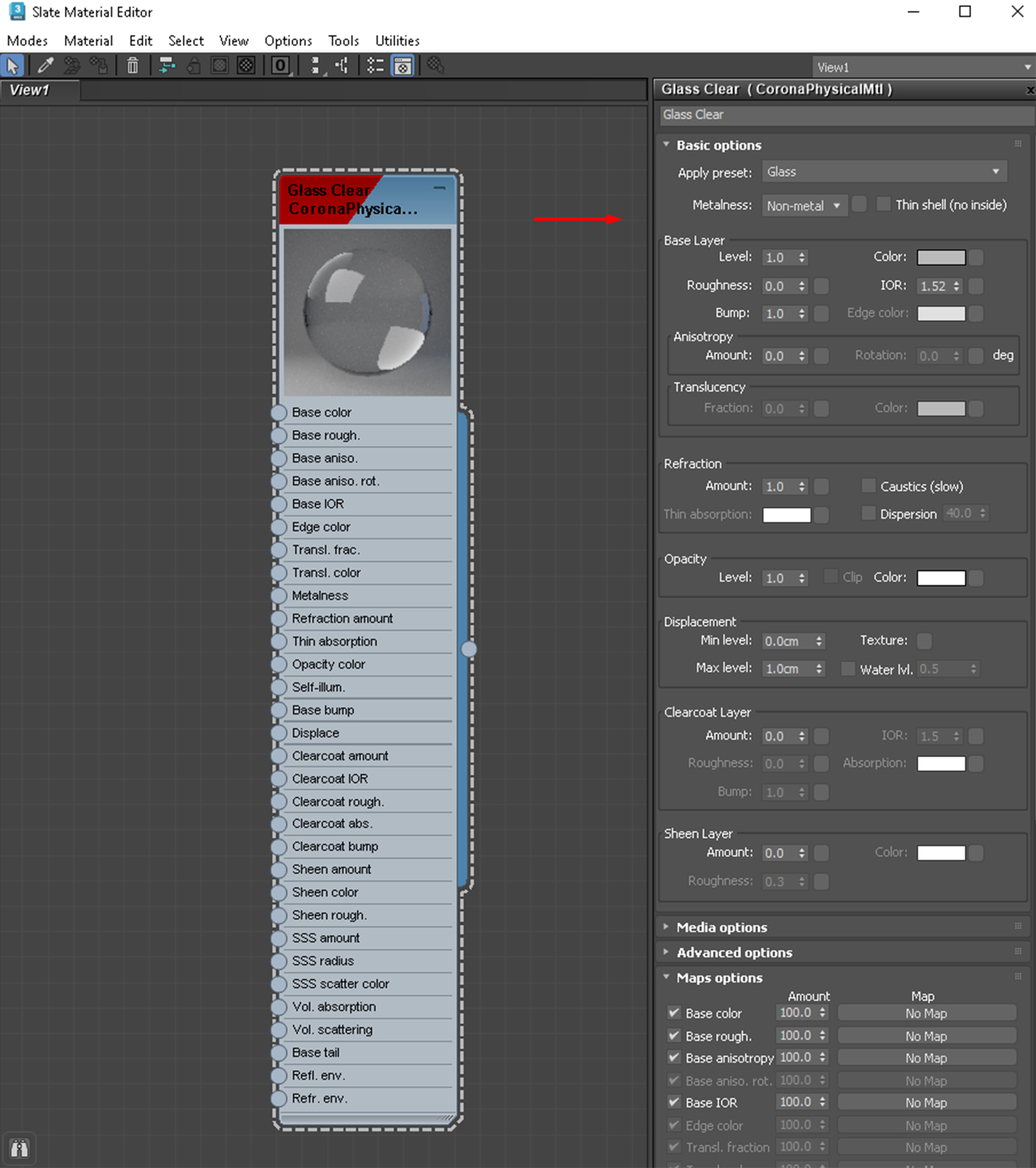Image resolution: width=1036 pixels, height=1168 pixels.
Task: Click Put Material to Scene icon
Action: pos(72,66)
